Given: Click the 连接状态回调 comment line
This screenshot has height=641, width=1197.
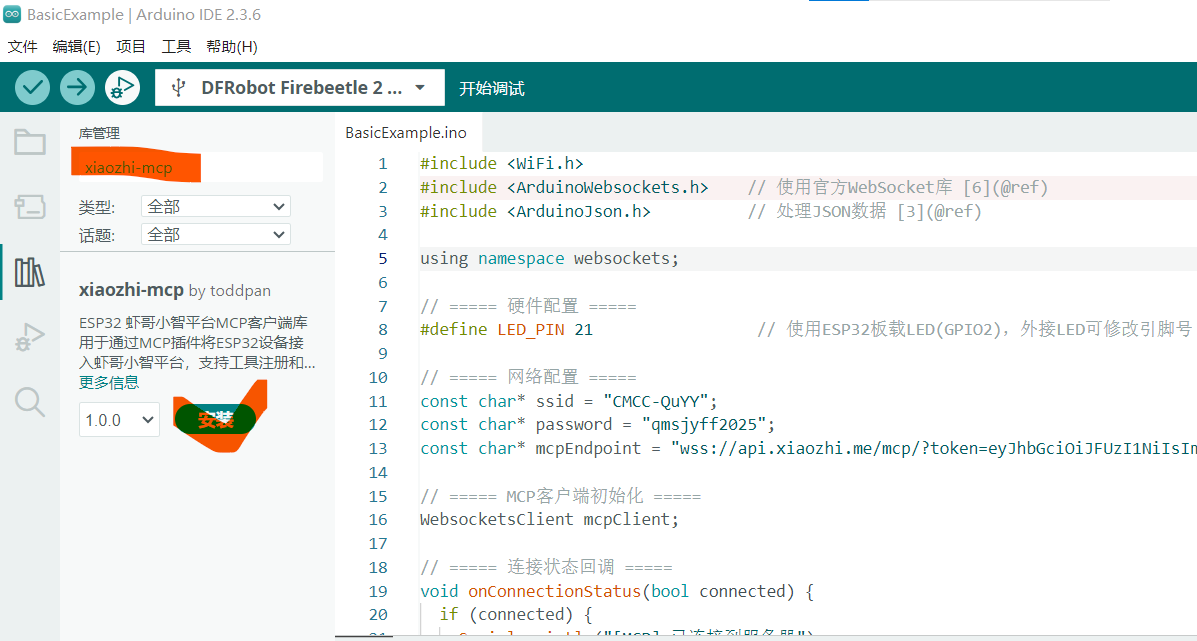Looking at the screenshot, I should click(546, 567).
